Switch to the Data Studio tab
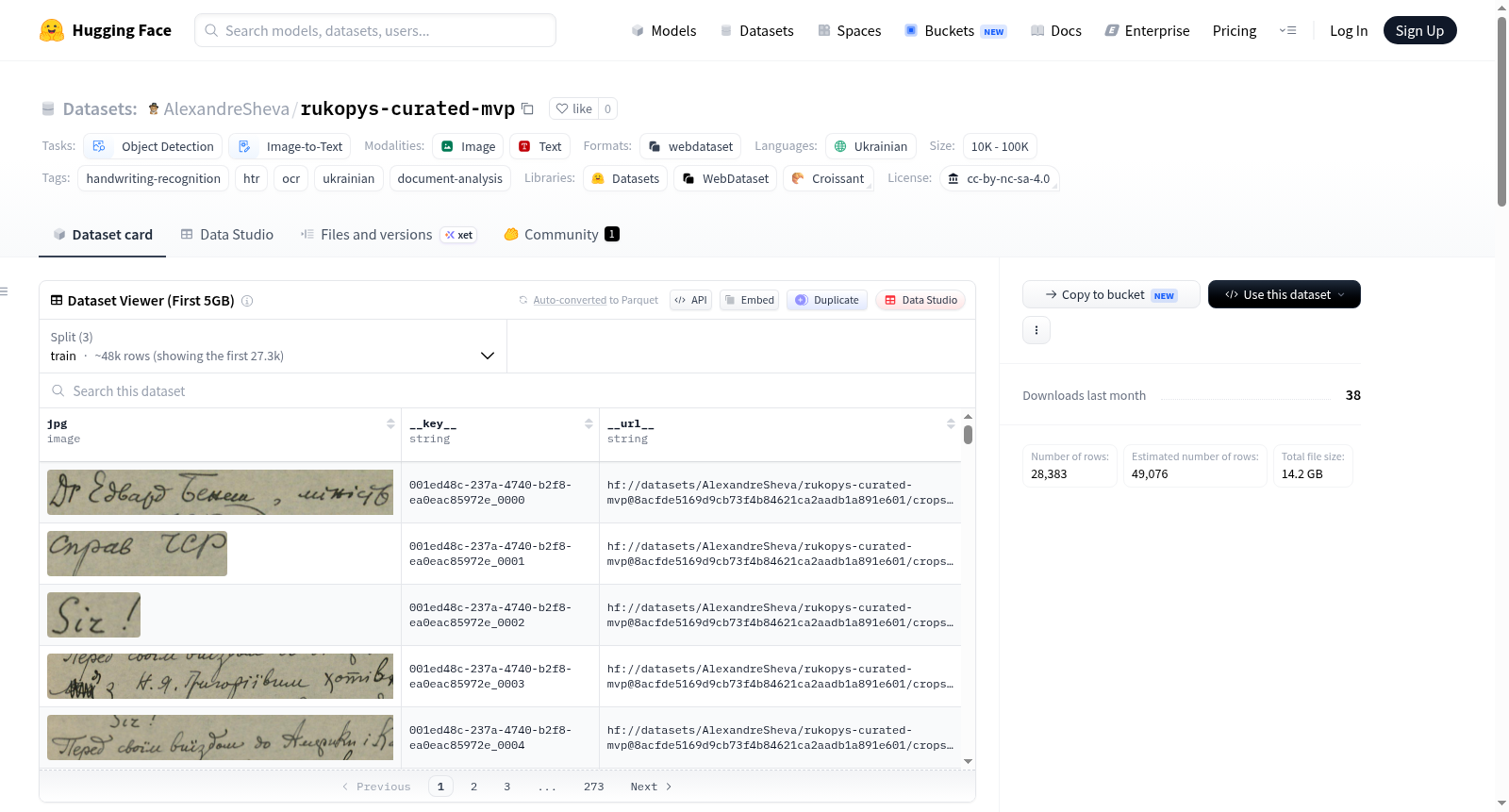The width and height of the screenshot is (1509, 812). (x=227, y=235)
